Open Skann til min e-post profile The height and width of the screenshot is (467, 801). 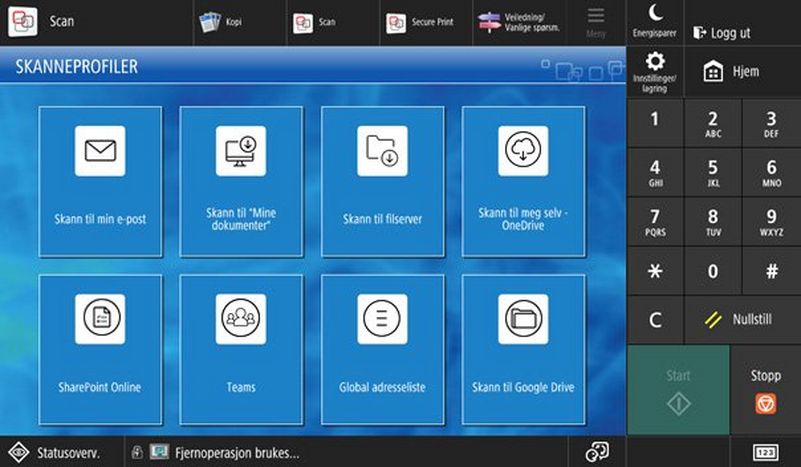(100, 181)
